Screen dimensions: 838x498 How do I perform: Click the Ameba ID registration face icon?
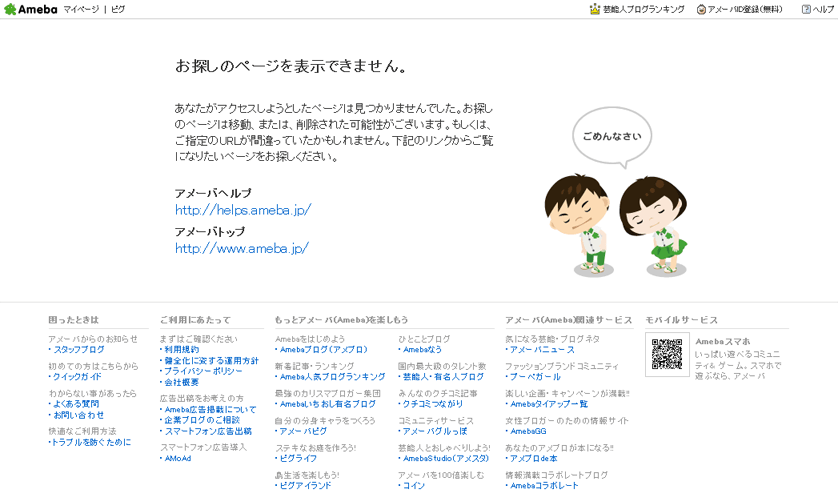pos(701,9)
